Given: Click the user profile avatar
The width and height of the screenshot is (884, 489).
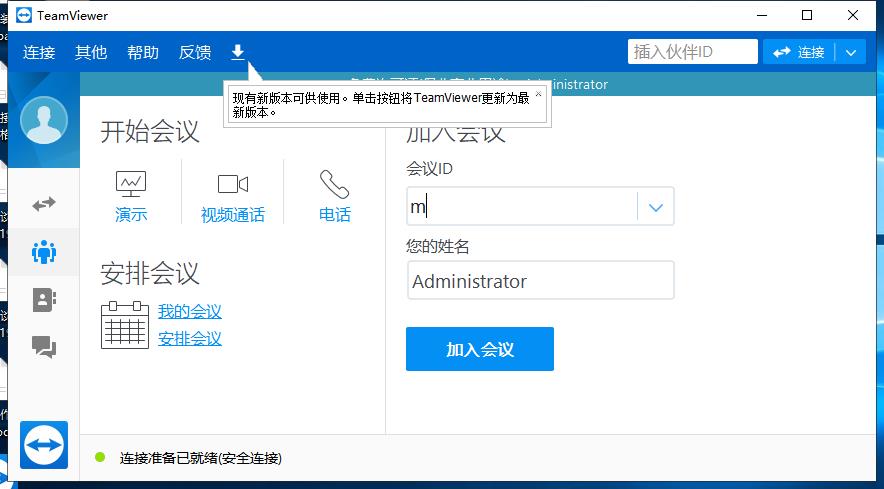Looking at the screenshot, I should tap(44, 120).
